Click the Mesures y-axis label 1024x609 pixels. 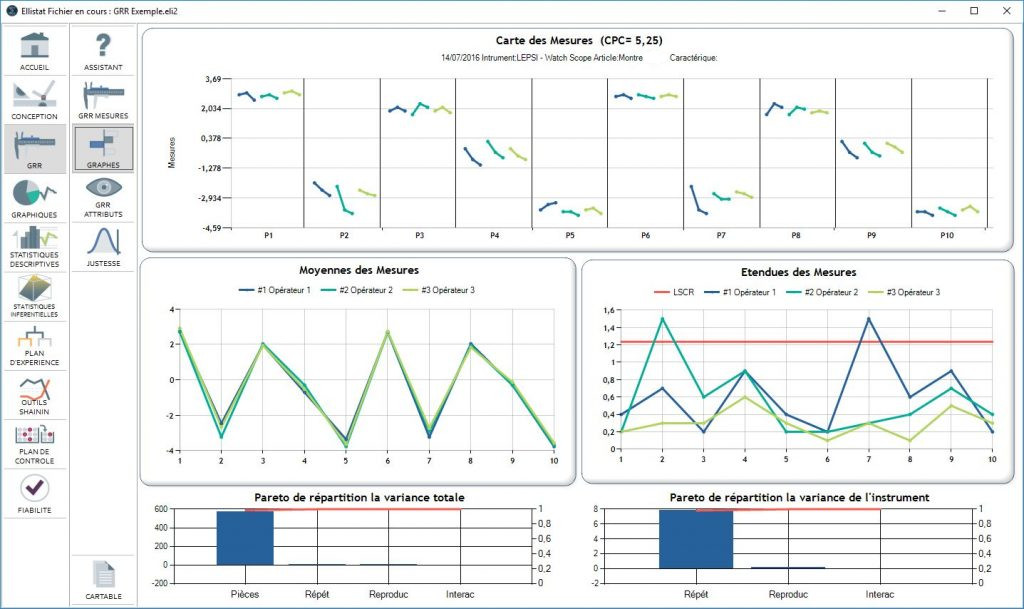(172, 153)
